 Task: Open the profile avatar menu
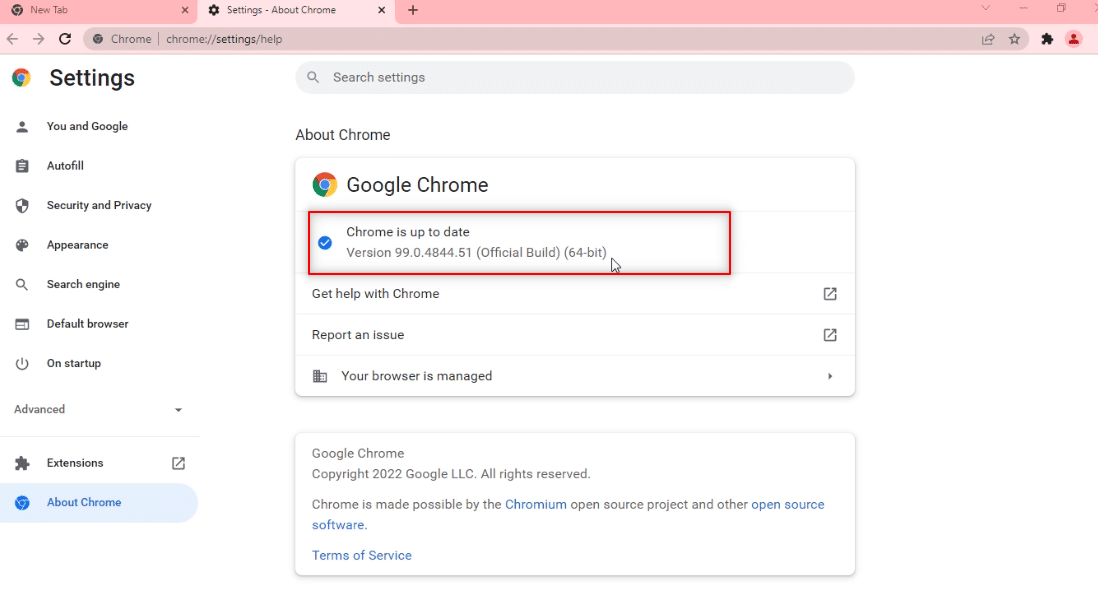tap(1073, 39)
